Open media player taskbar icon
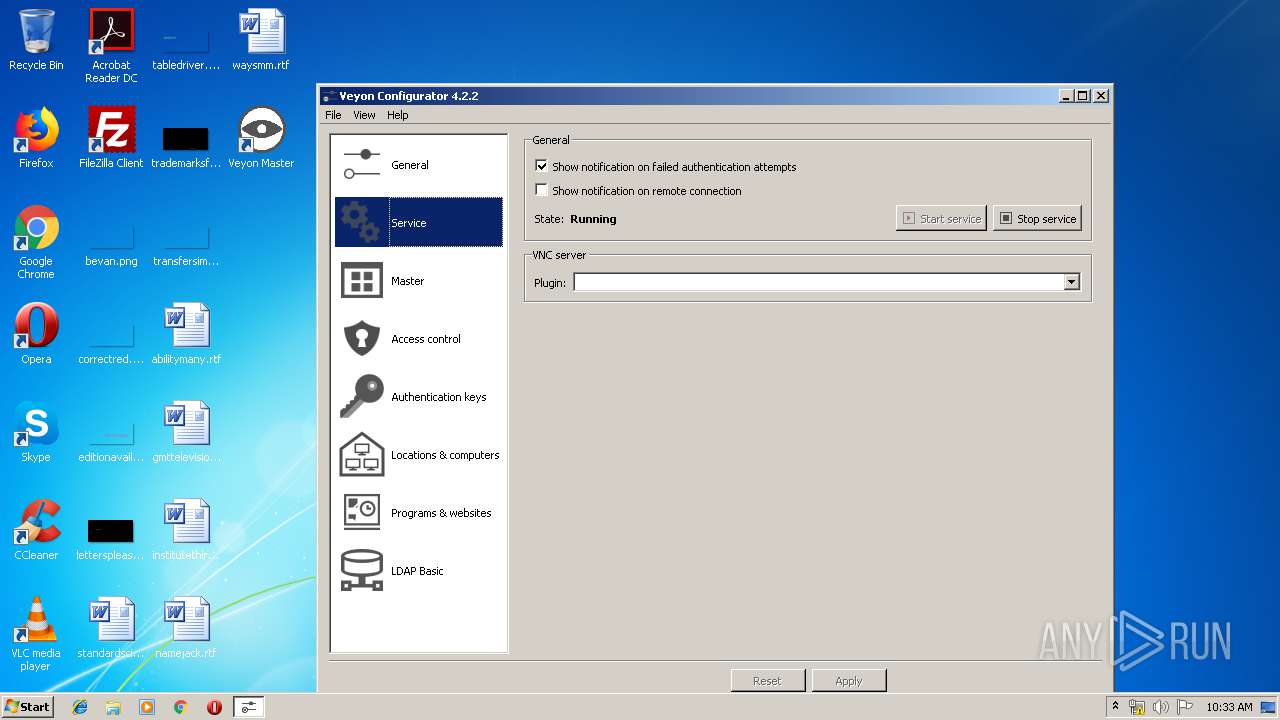The width and height of the screenshot is (1280, 720). 147,707
